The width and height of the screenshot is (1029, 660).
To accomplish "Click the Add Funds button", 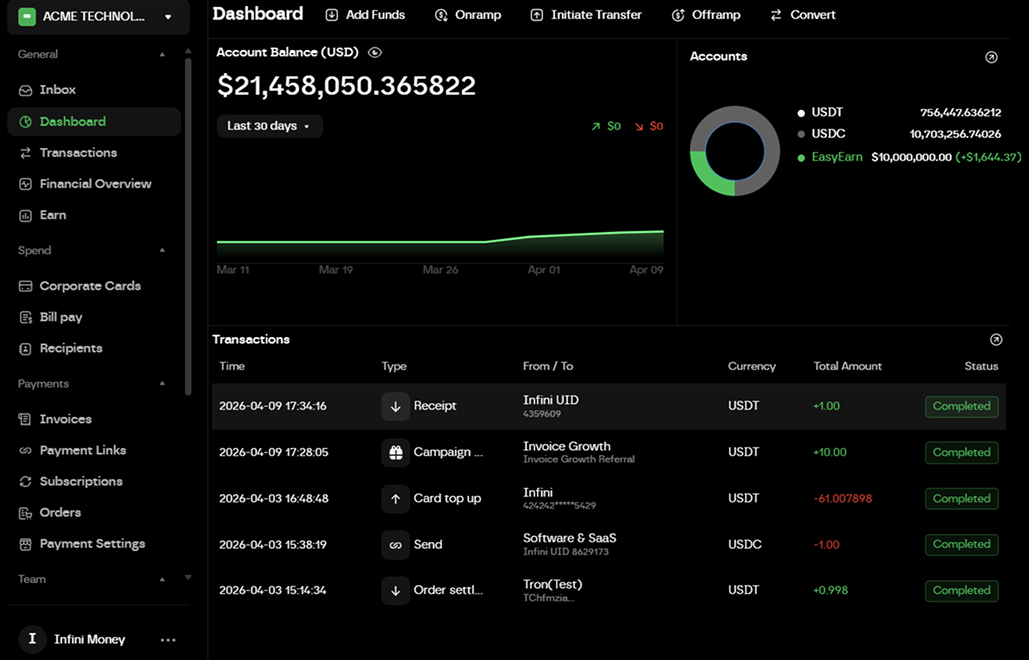I will [365, 15].
